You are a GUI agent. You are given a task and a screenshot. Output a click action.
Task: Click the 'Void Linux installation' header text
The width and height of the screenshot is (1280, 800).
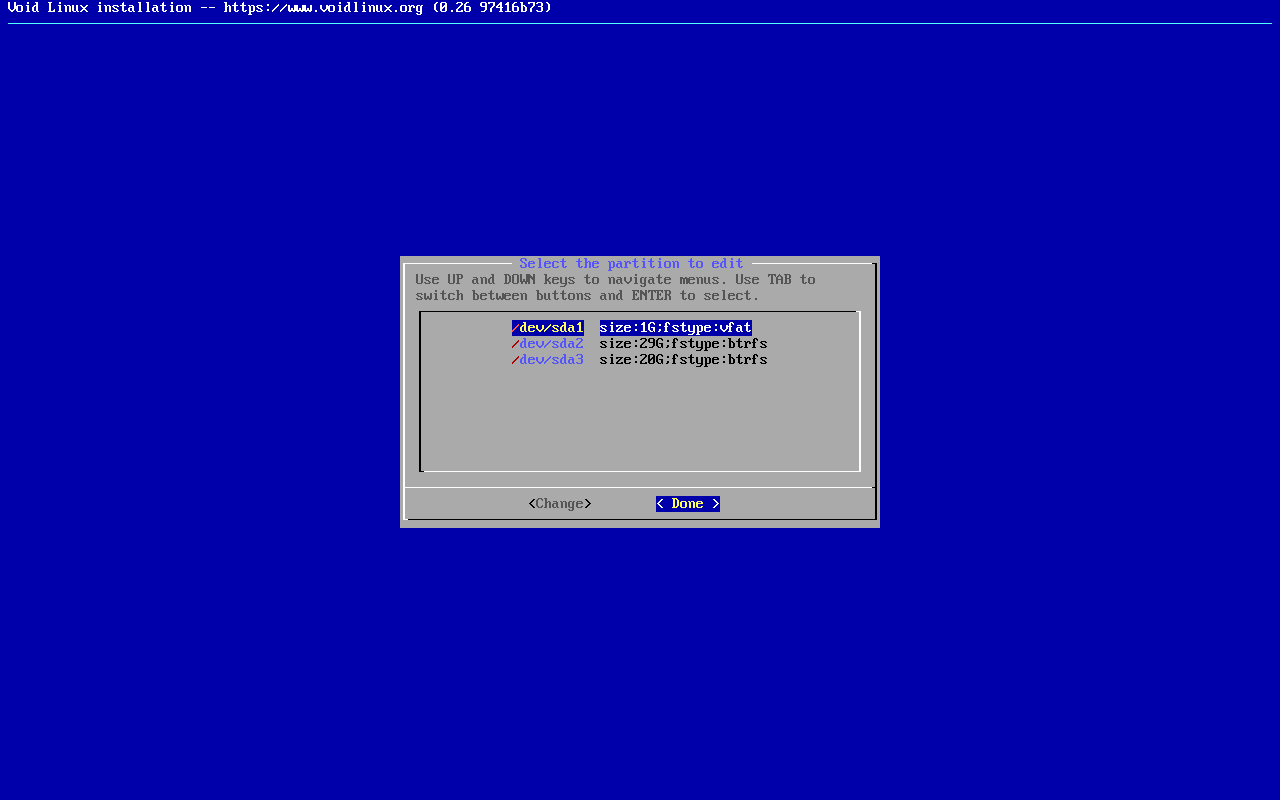coord(99,8)
